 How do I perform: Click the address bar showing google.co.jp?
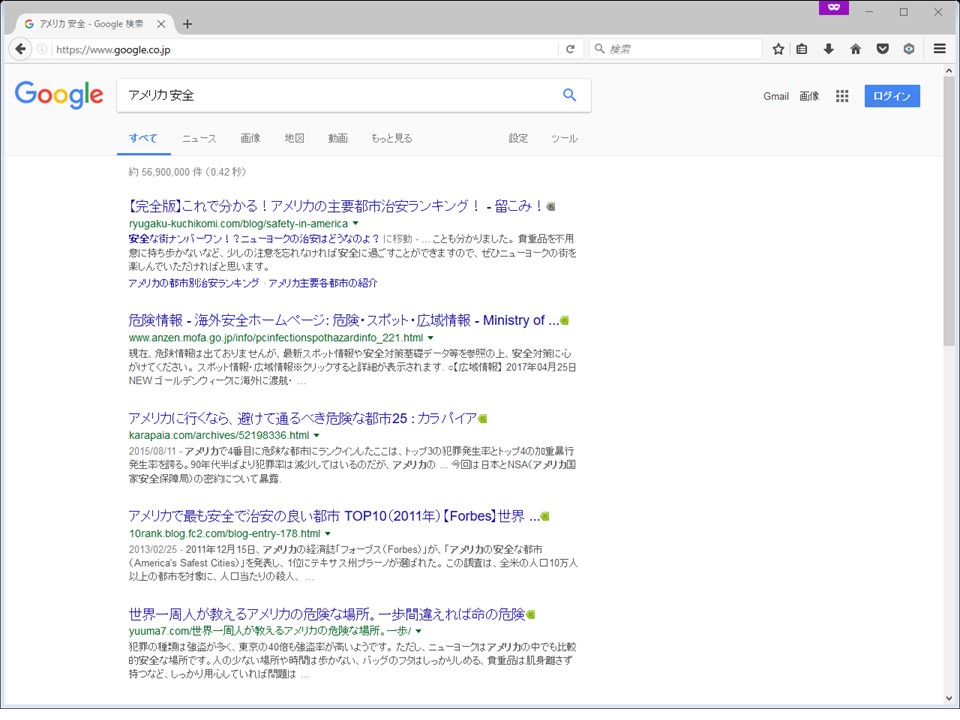(305, 49)
